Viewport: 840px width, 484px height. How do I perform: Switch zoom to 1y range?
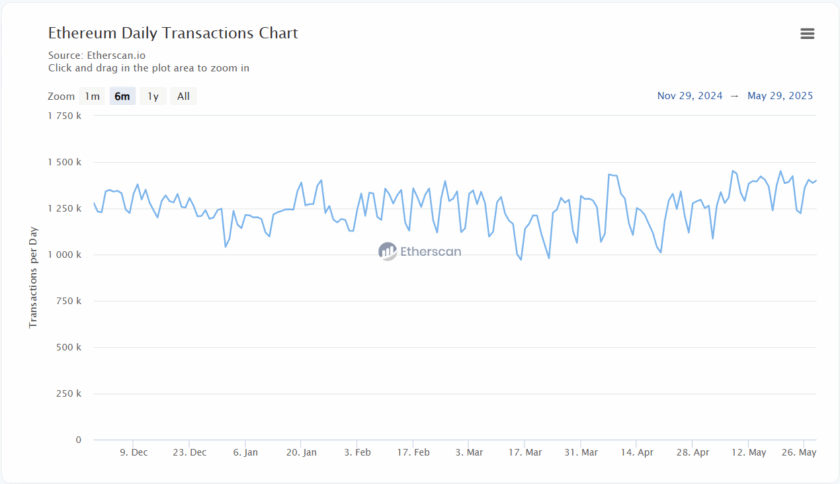point(153,97)
